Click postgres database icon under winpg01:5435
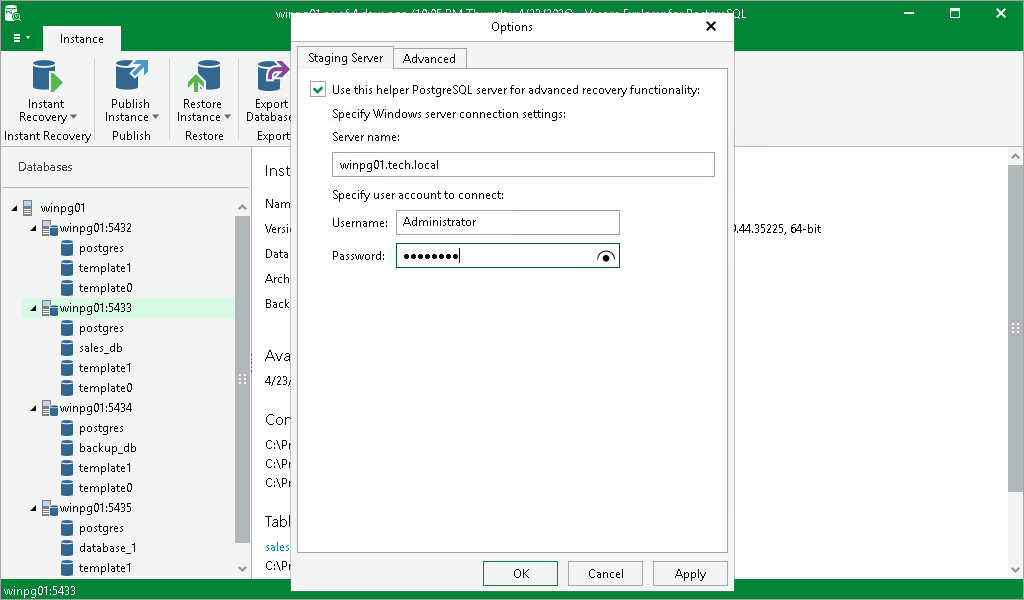The height and width of the screenshot is (600, 1024). (67, 528)
